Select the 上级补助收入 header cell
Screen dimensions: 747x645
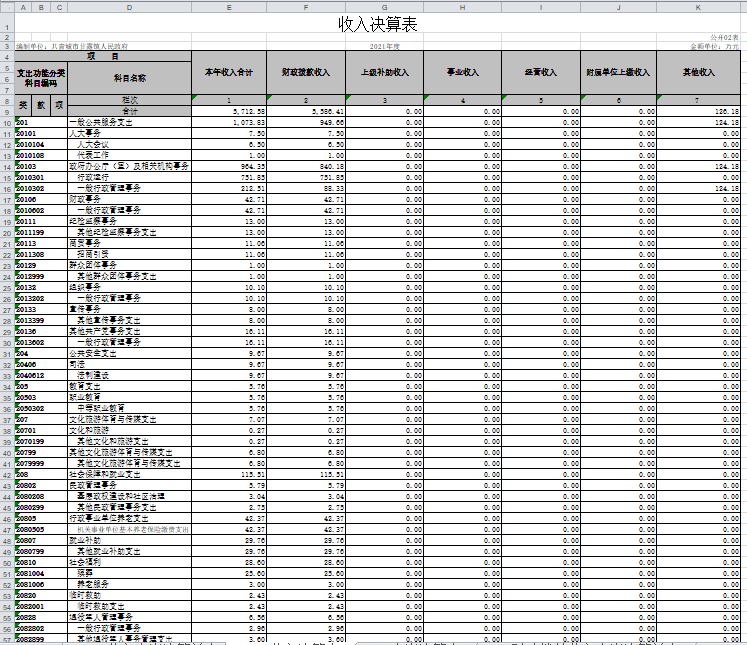(385, 73)
